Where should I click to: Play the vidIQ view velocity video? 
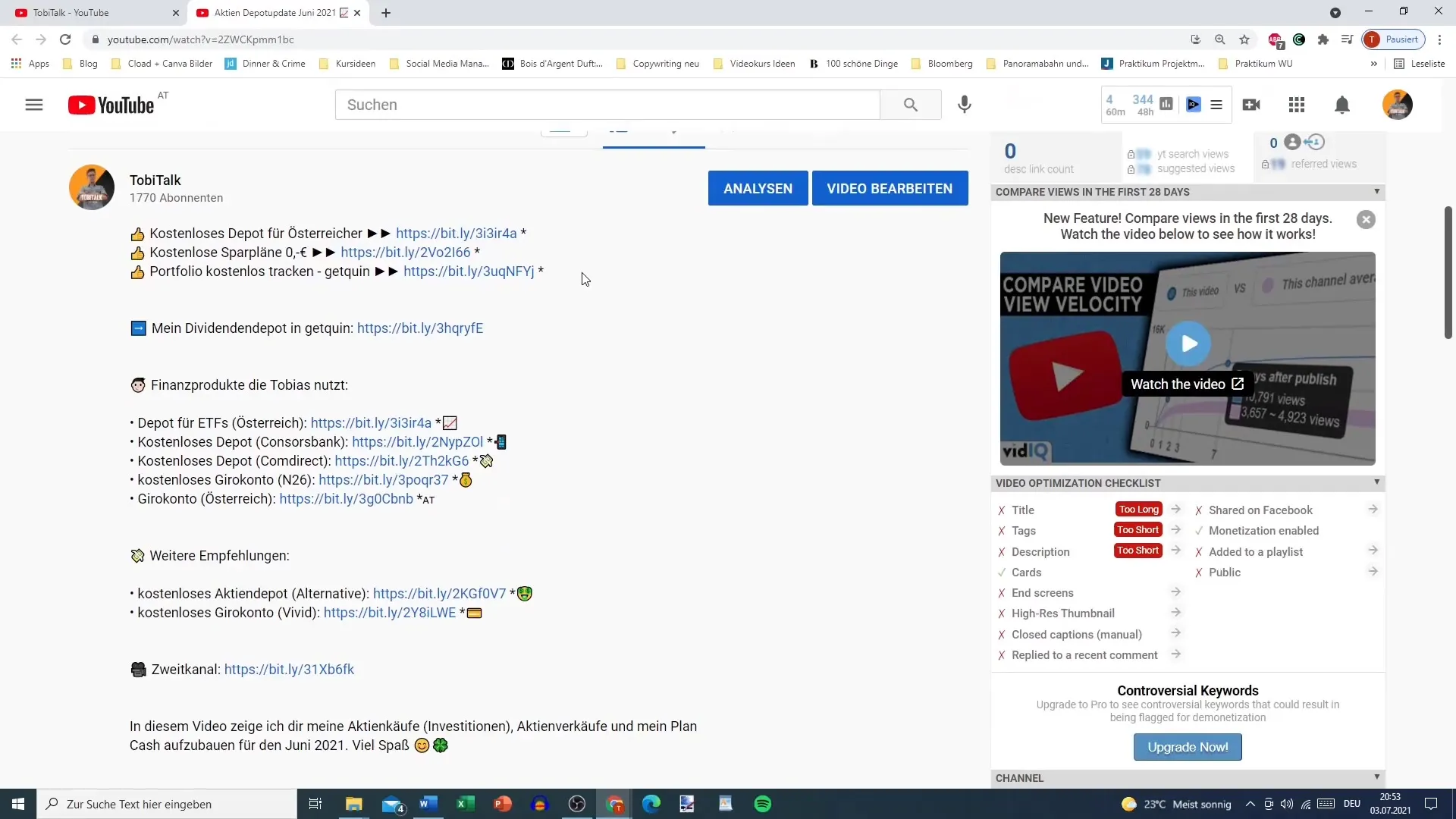(1188, 344)
